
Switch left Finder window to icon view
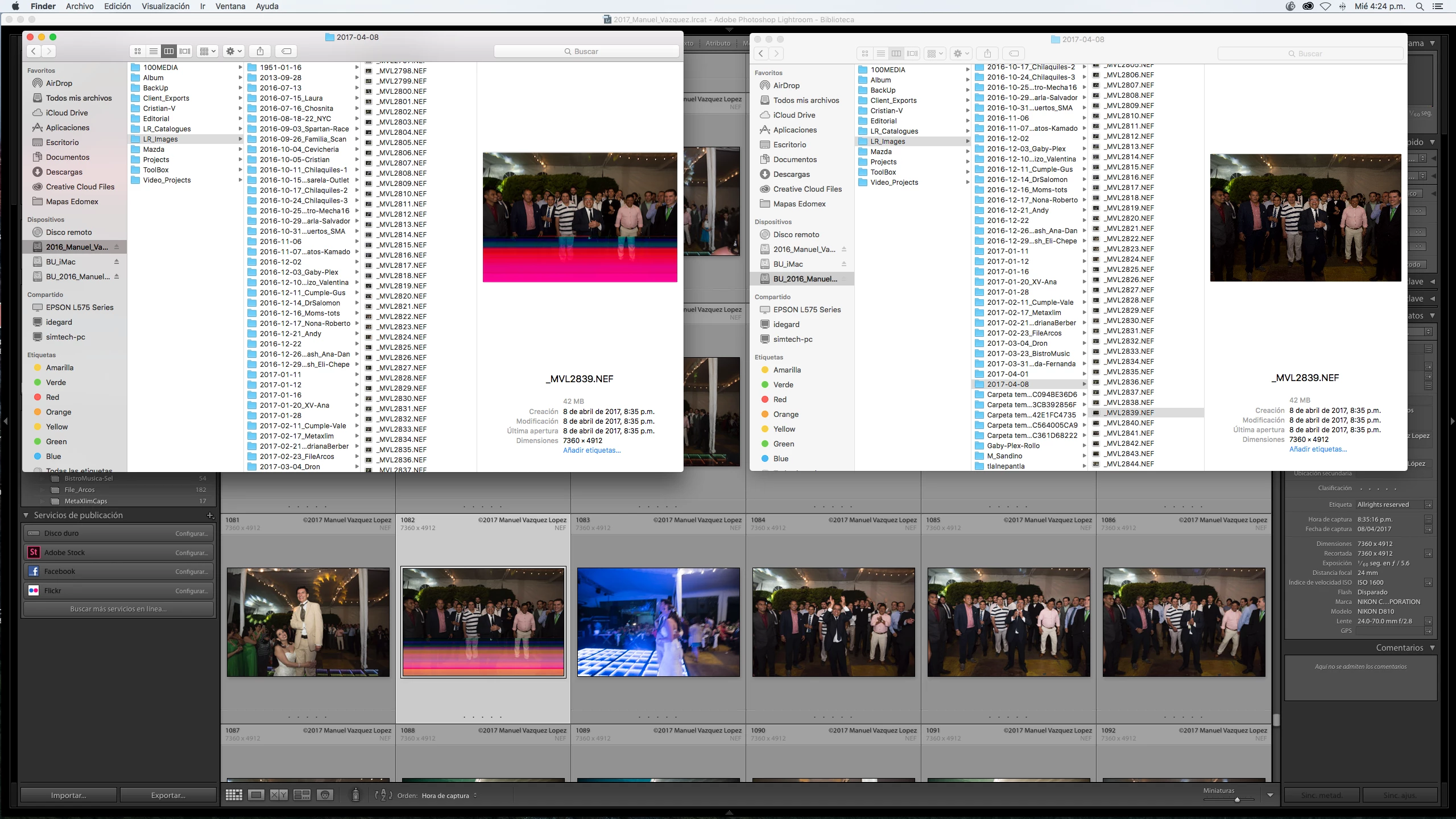click(x=138, y=51)
